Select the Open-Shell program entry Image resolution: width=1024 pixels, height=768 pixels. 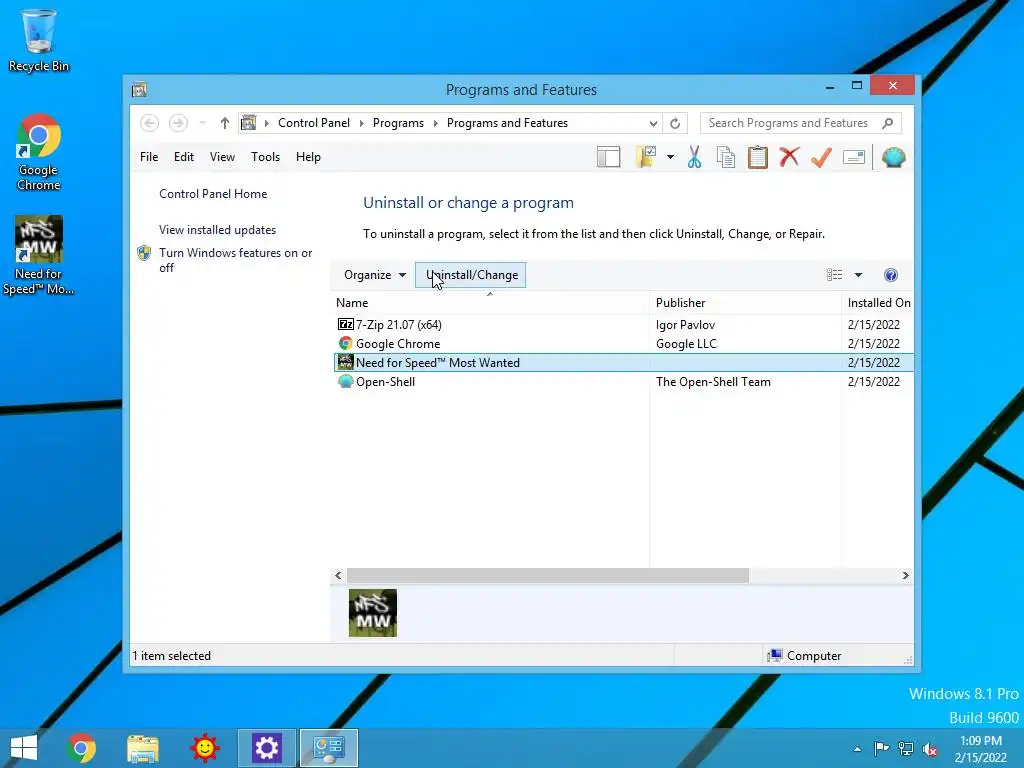tap(623, 381)
